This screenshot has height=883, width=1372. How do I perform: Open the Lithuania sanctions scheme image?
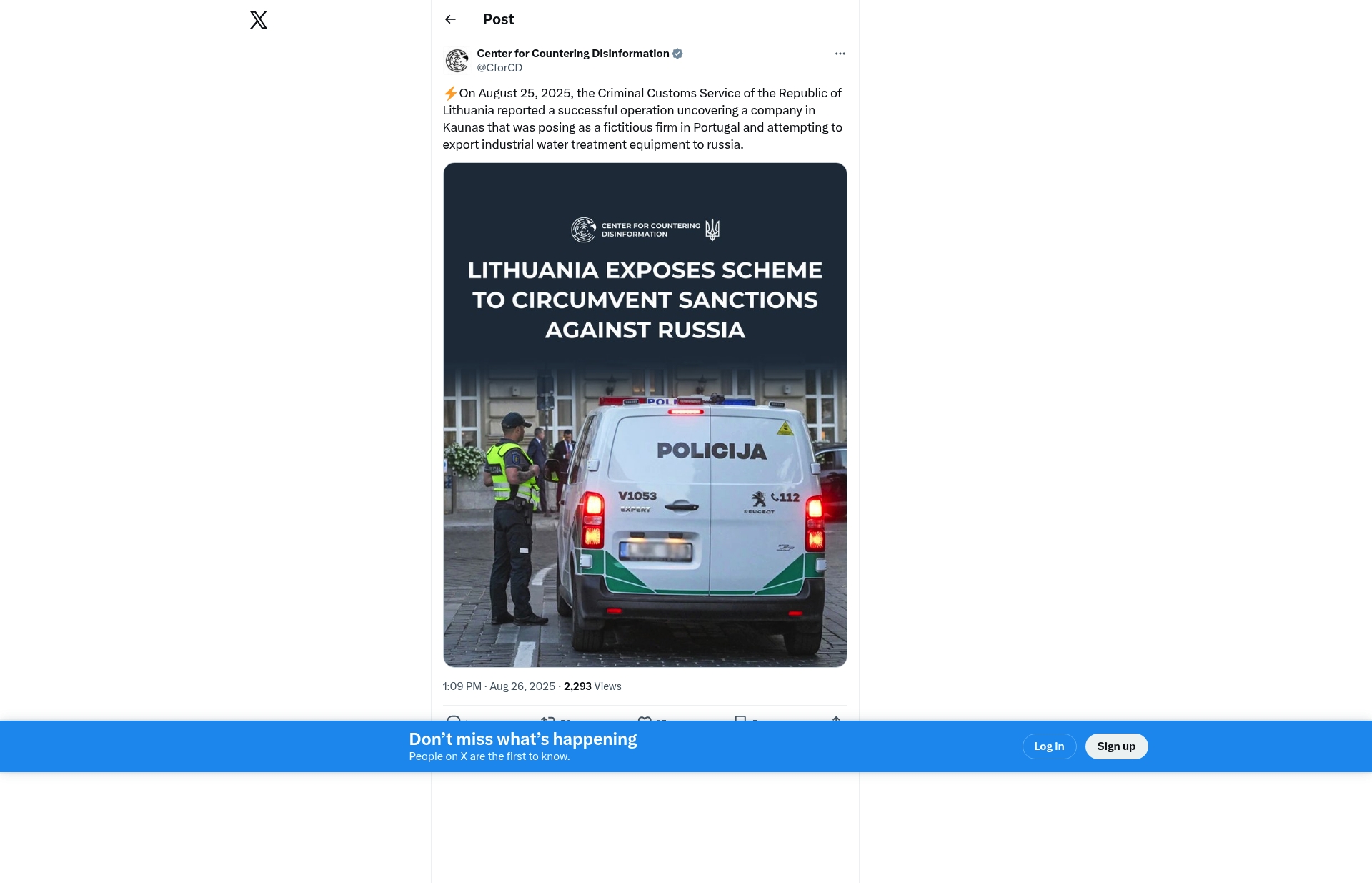pos(645,415)
